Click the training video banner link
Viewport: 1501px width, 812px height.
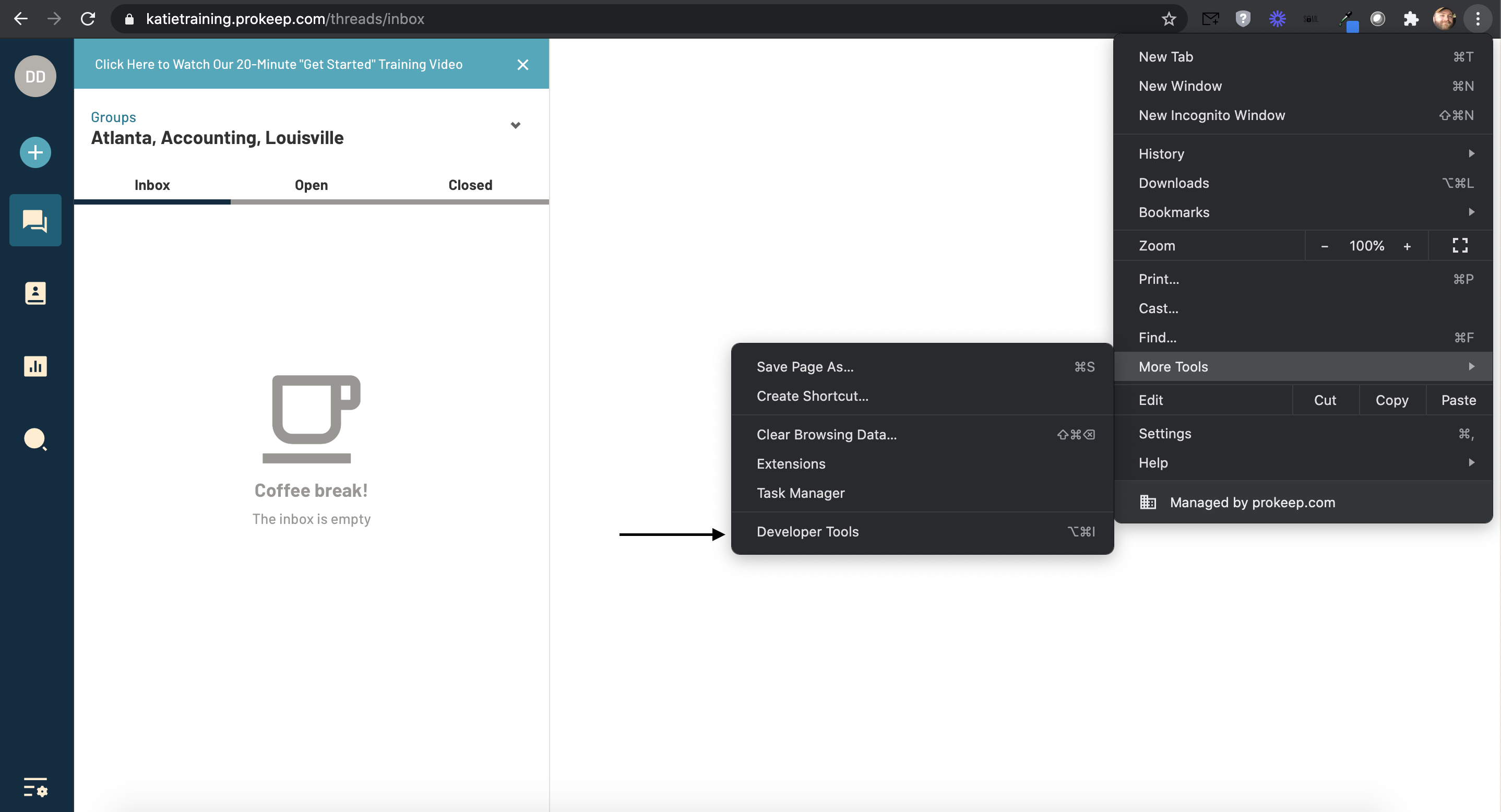[279, 65]
